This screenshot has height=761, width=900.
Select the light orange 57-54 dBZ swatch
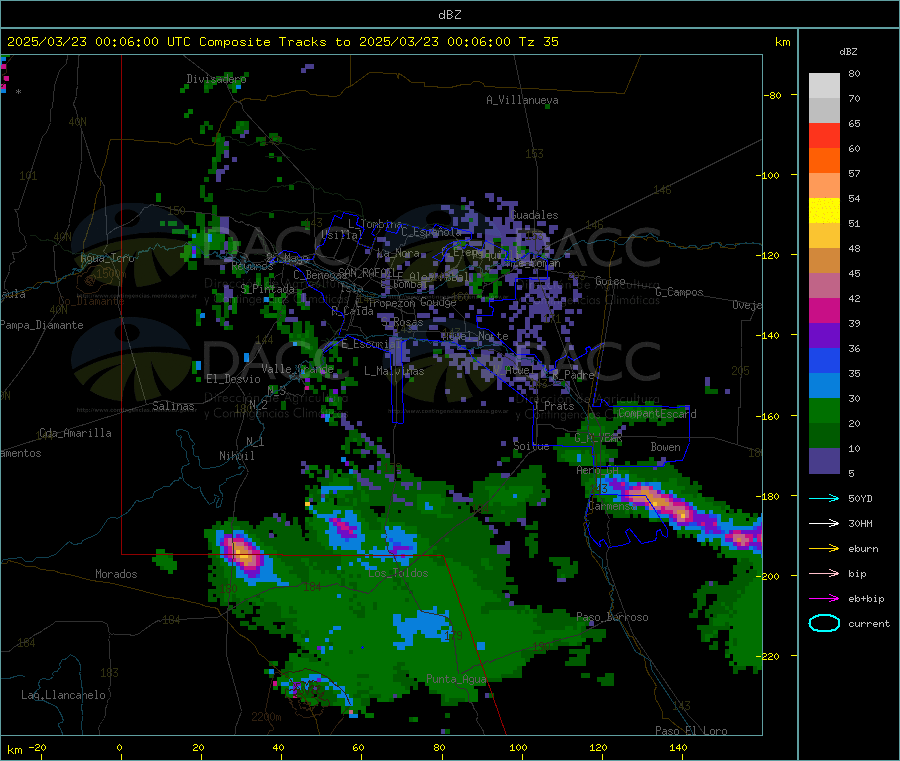click(x=824, y=186)
